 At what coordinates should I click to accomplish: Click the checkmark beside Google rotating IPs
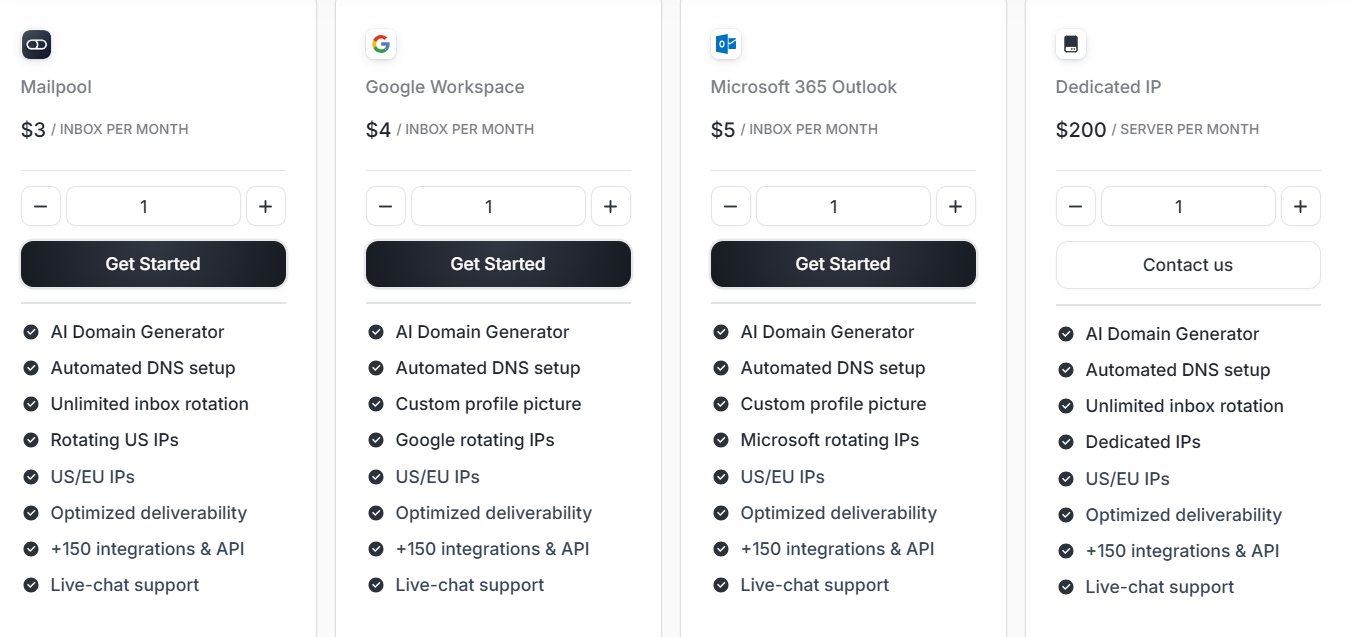click(x=376, y=440)
